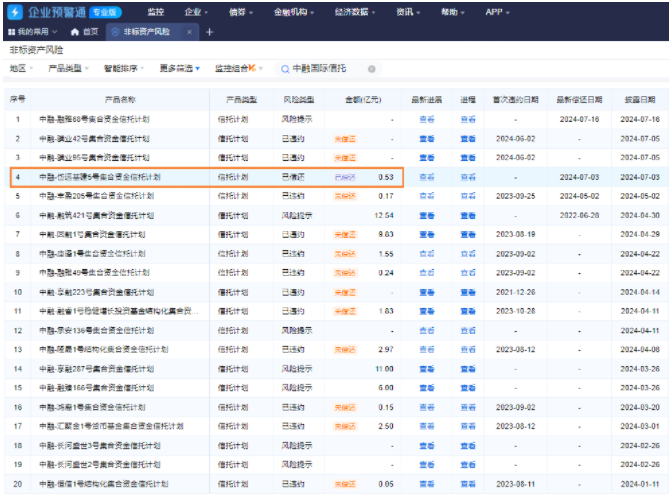
Task: Open the 智能排序 dropdown
Action: pos(124,68)
